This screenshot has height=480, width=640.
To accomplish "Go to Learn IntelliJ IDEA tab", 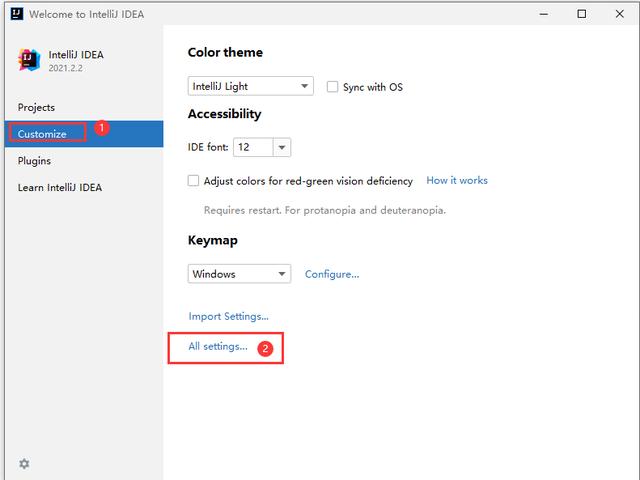I will click(60, 187).
